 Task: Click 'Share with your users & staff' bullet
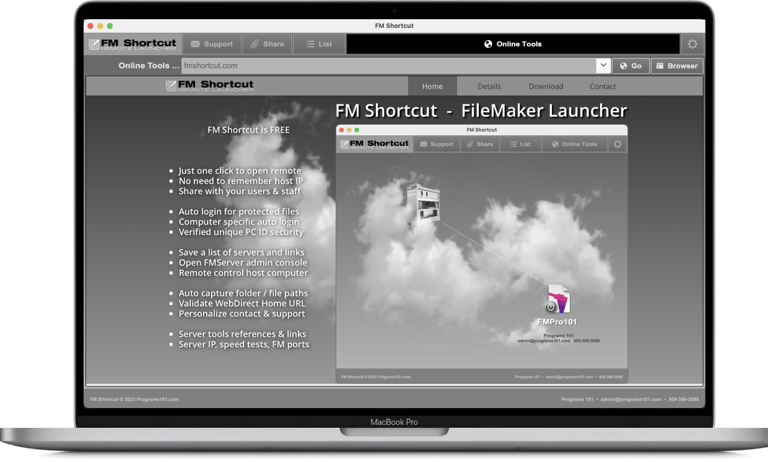pos(239,191)
